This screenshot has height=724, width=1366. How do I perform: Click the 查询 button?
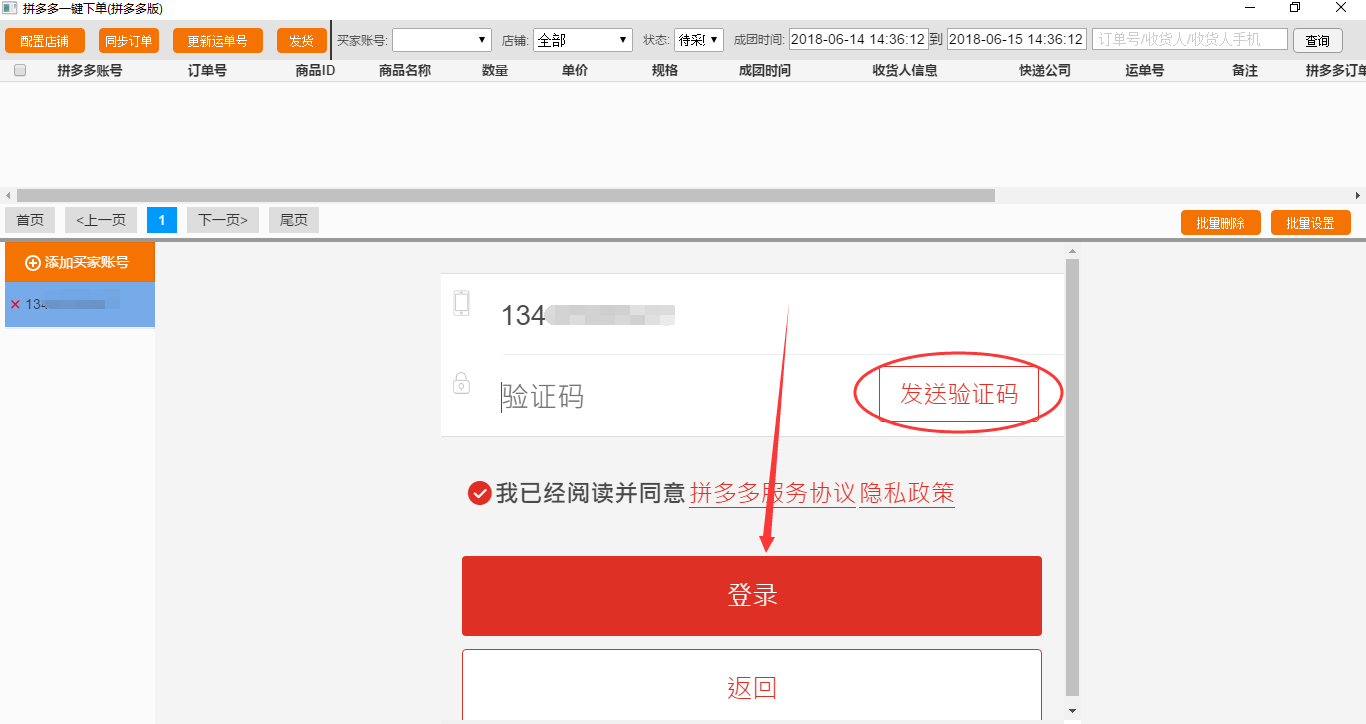tap(1318, 41)
